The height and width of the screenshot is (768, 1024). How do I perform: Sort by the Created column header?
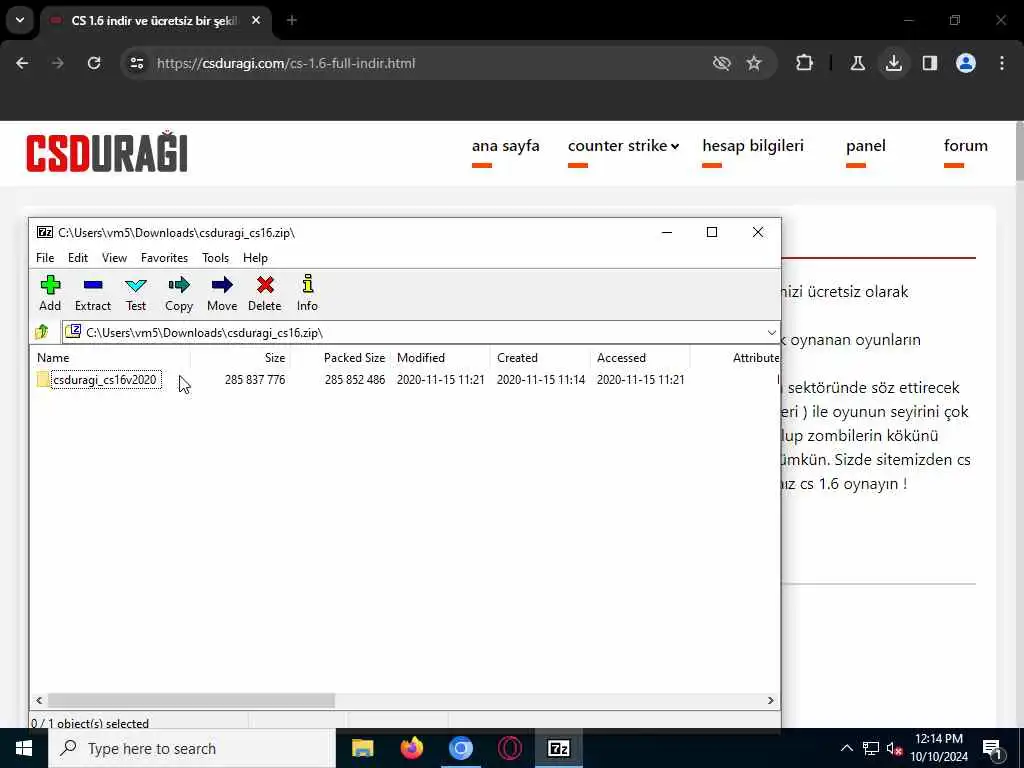541,358
